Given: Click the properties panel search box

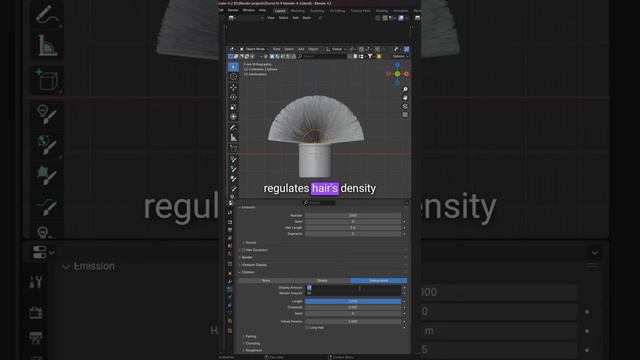Looking at the screenshot, I should pyautogui.click(x=319, y=202).
